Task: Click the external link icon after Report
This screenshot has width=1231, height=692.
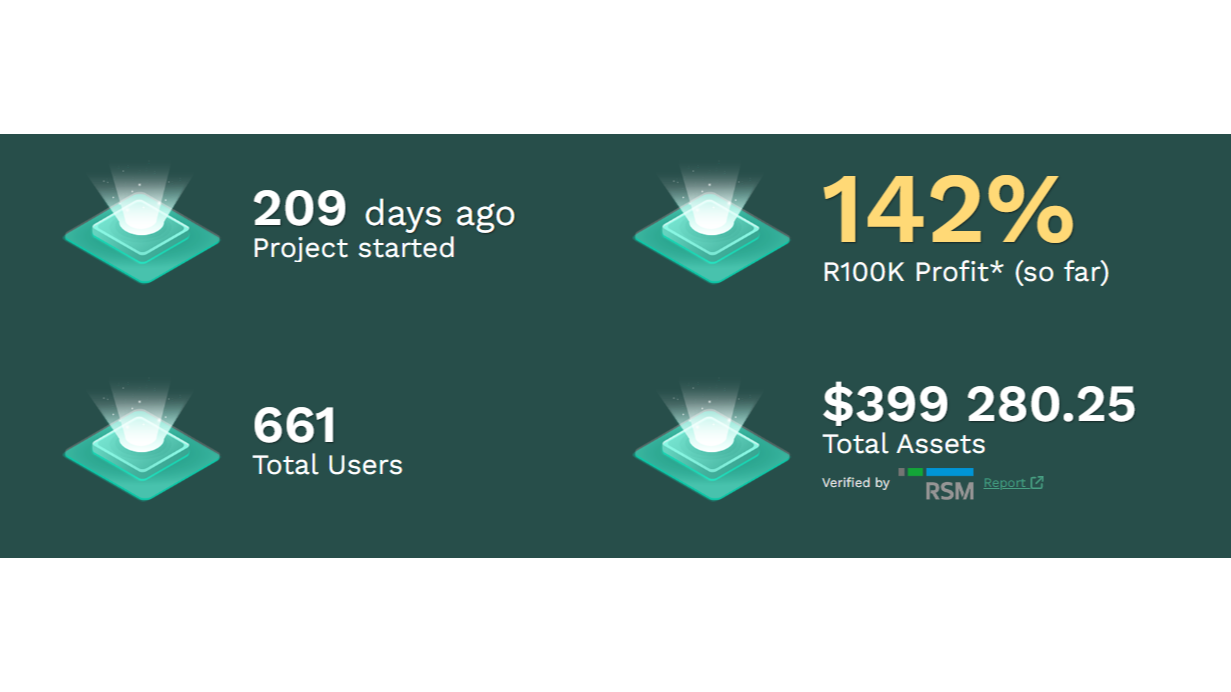Action: 1037,483
